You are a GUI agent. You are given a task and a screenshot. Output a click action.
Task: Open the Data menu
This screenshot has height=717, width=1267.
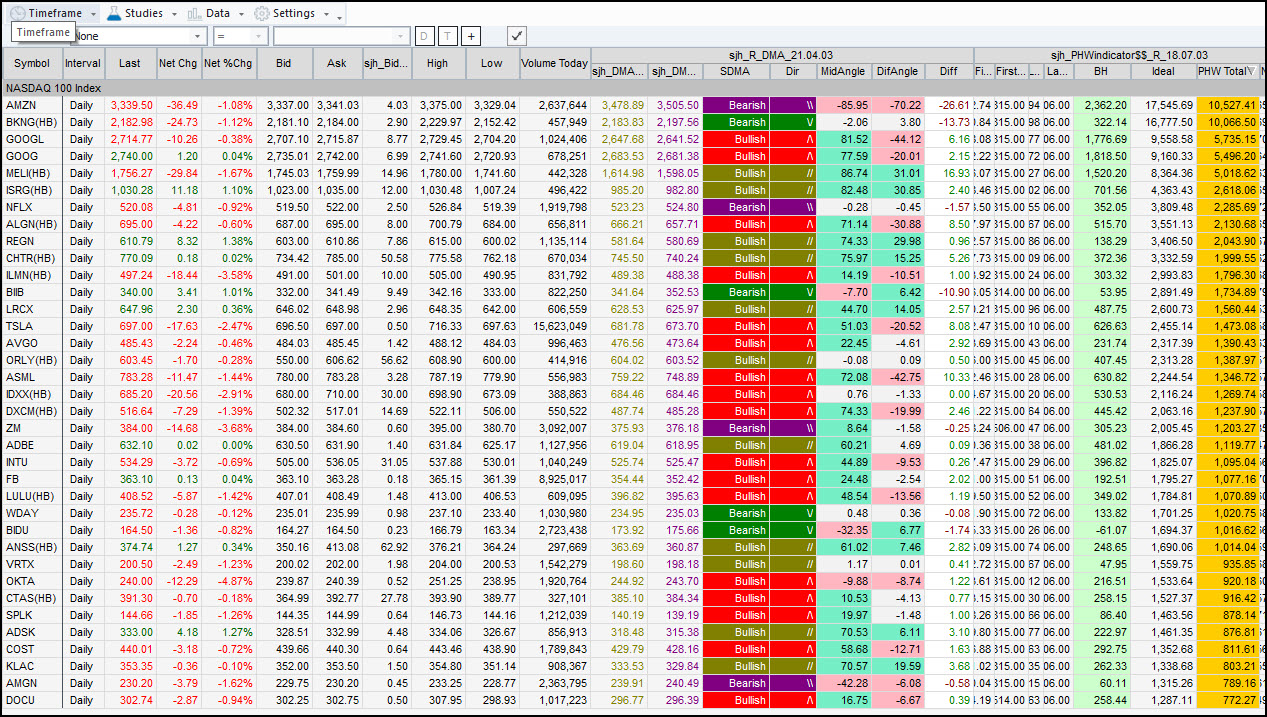point(217,13)
